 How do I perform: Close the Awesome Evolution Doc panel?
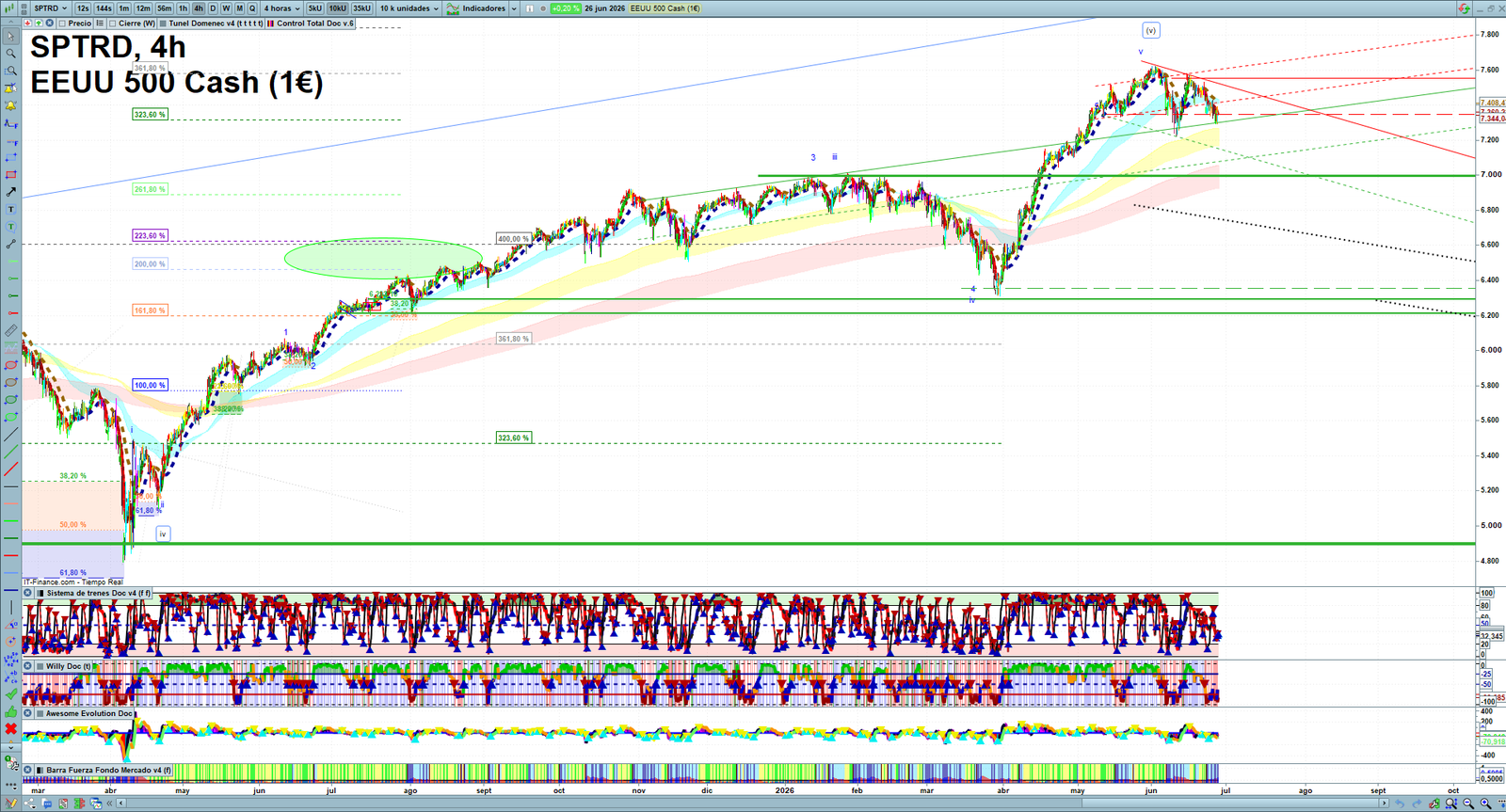[28, 713]
